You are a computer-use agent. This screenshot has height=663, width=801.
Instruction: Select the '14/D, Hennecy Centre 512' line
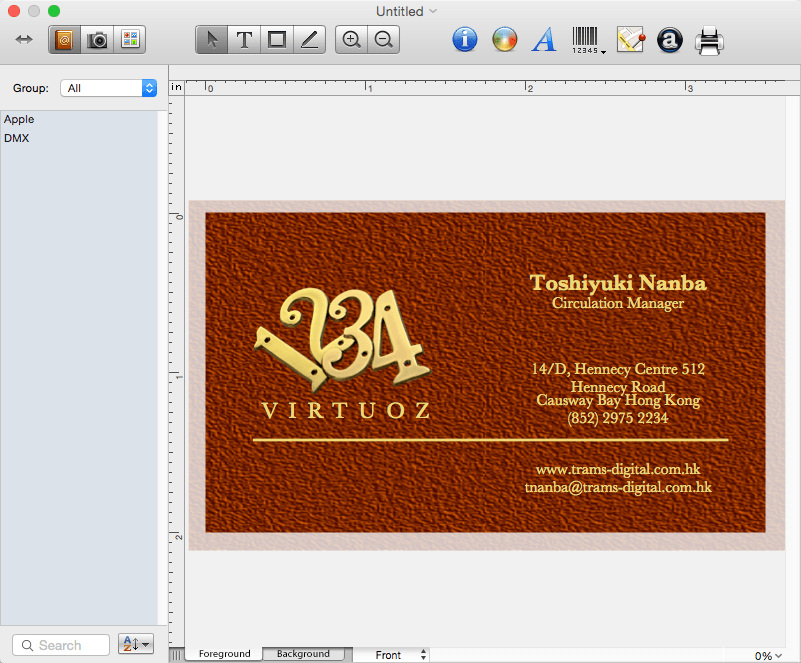tap(618, 369)
